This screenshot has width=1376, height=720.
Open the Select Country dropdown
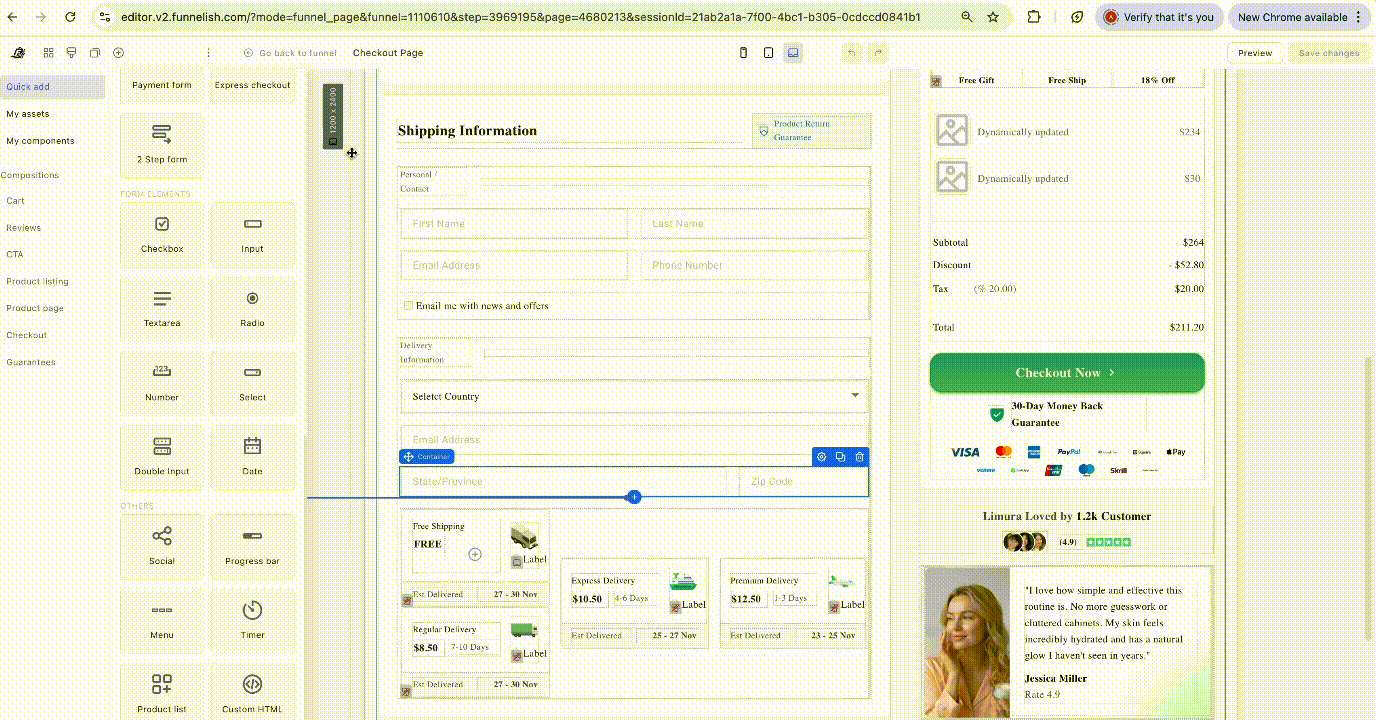point(634,396)
